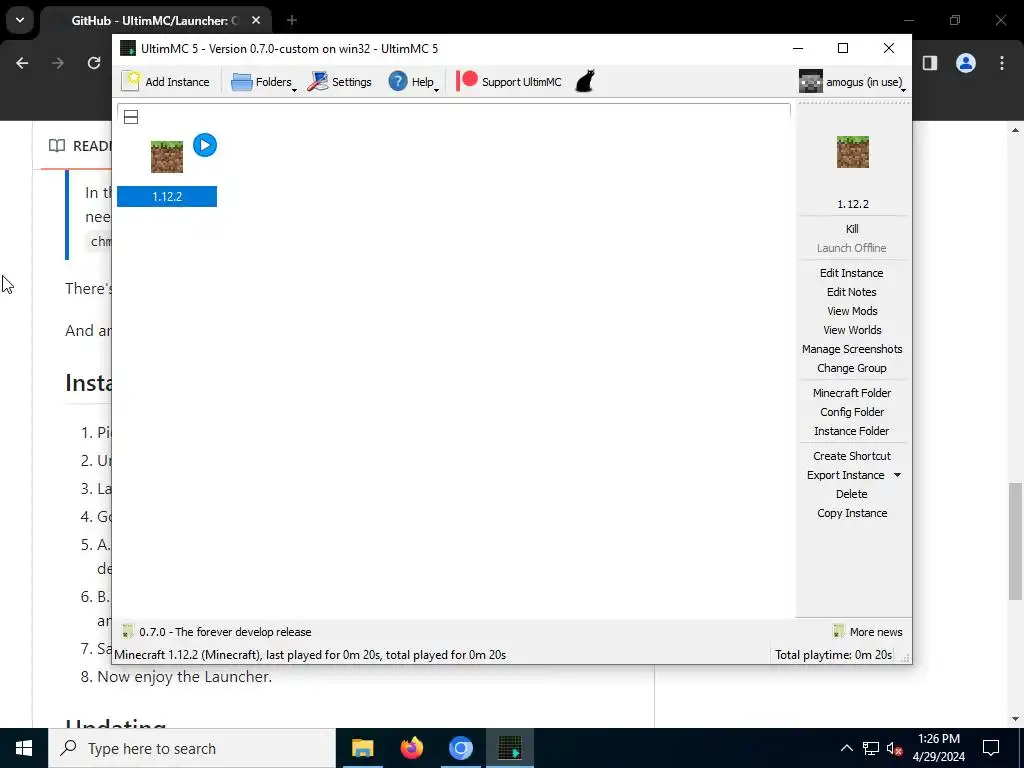The image size is (1024, 768).
Task: Open Firefox from taskbar
Action: pyautogui.click(x=411, y=748)
